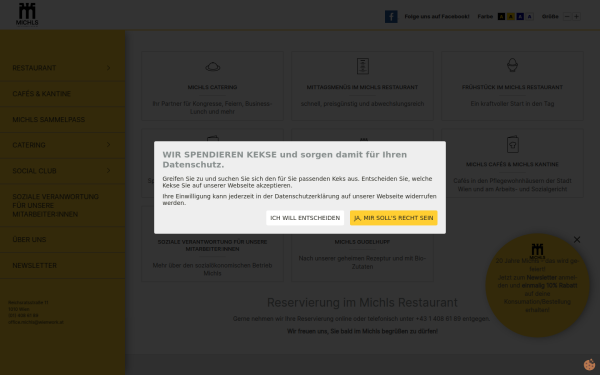Follow the 'Folge uns auf Facebook!' link
The height and width of the screenshot is (375, 600).
point(437,16)
